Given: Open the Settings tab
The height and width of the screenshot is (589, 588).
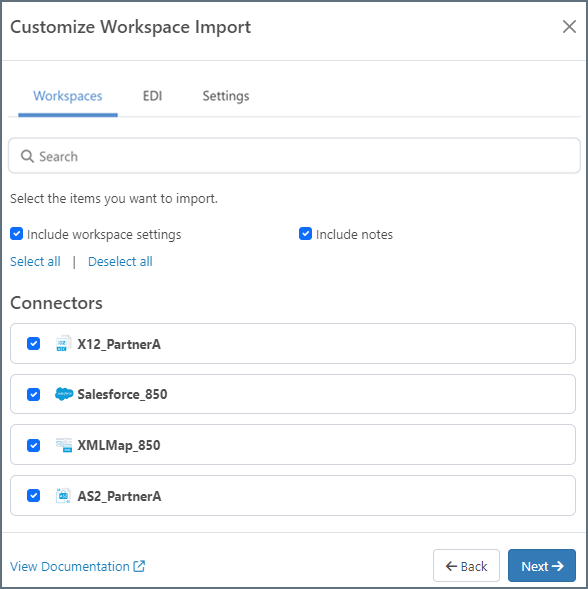Looking at the screenshot, I should [x=226, y=96].
